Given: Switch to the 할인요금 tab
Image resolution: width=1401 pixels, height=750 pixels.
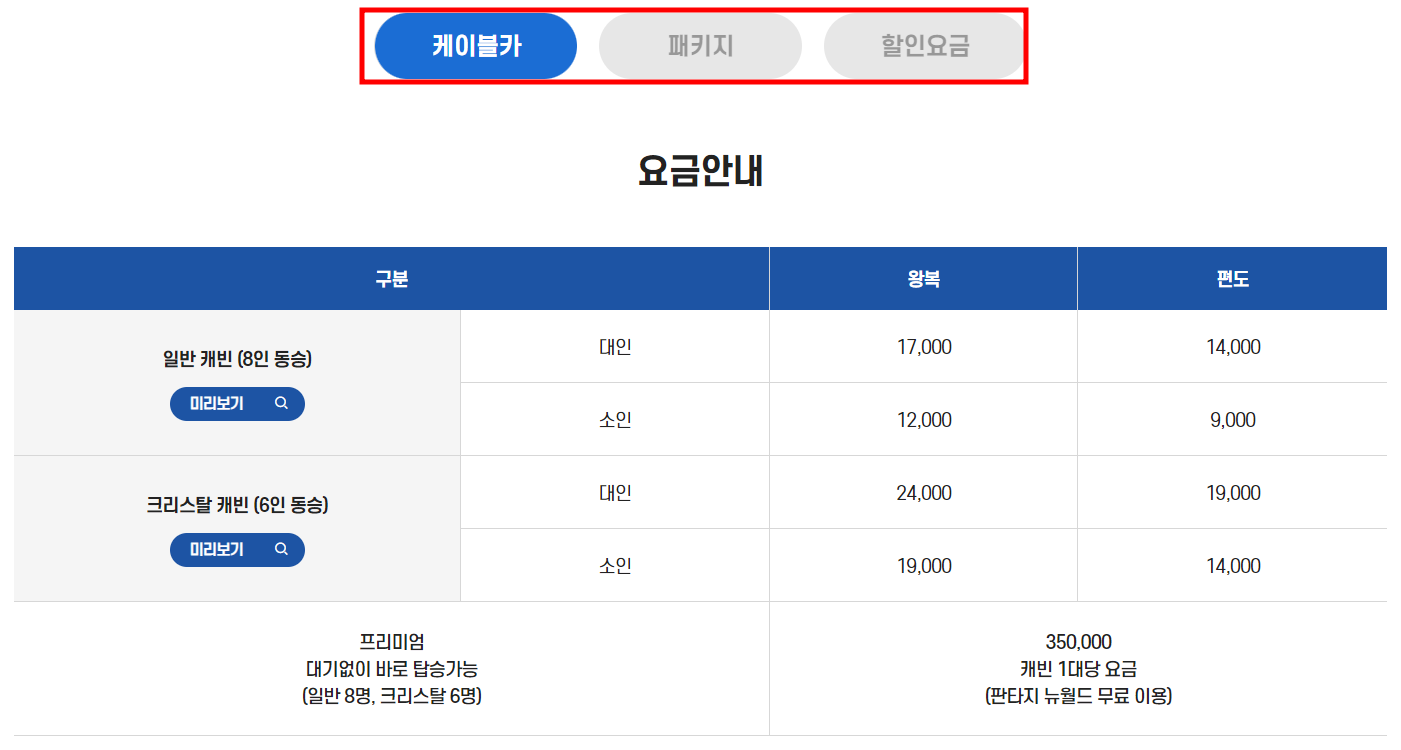Looking at the screenshot, I should tap(923, 45).
